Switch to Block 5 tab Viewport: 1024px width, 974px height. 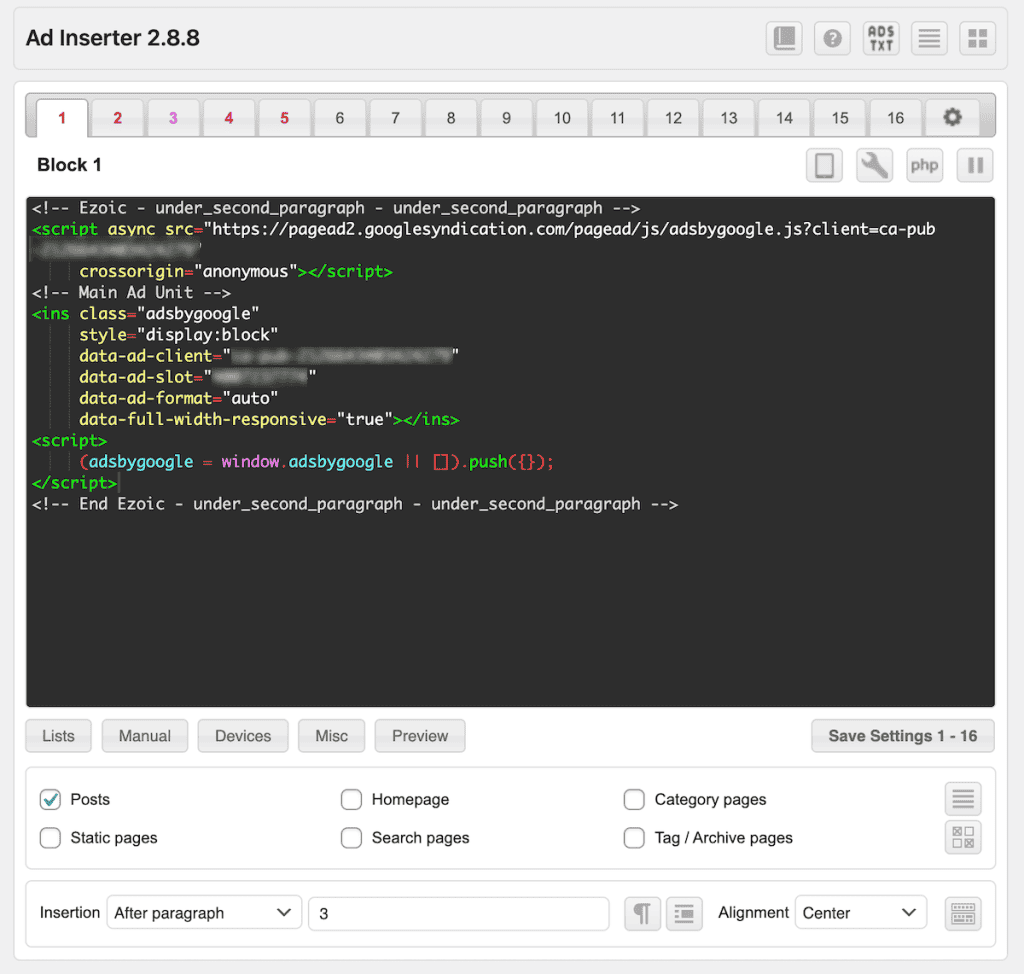(284, 117)
